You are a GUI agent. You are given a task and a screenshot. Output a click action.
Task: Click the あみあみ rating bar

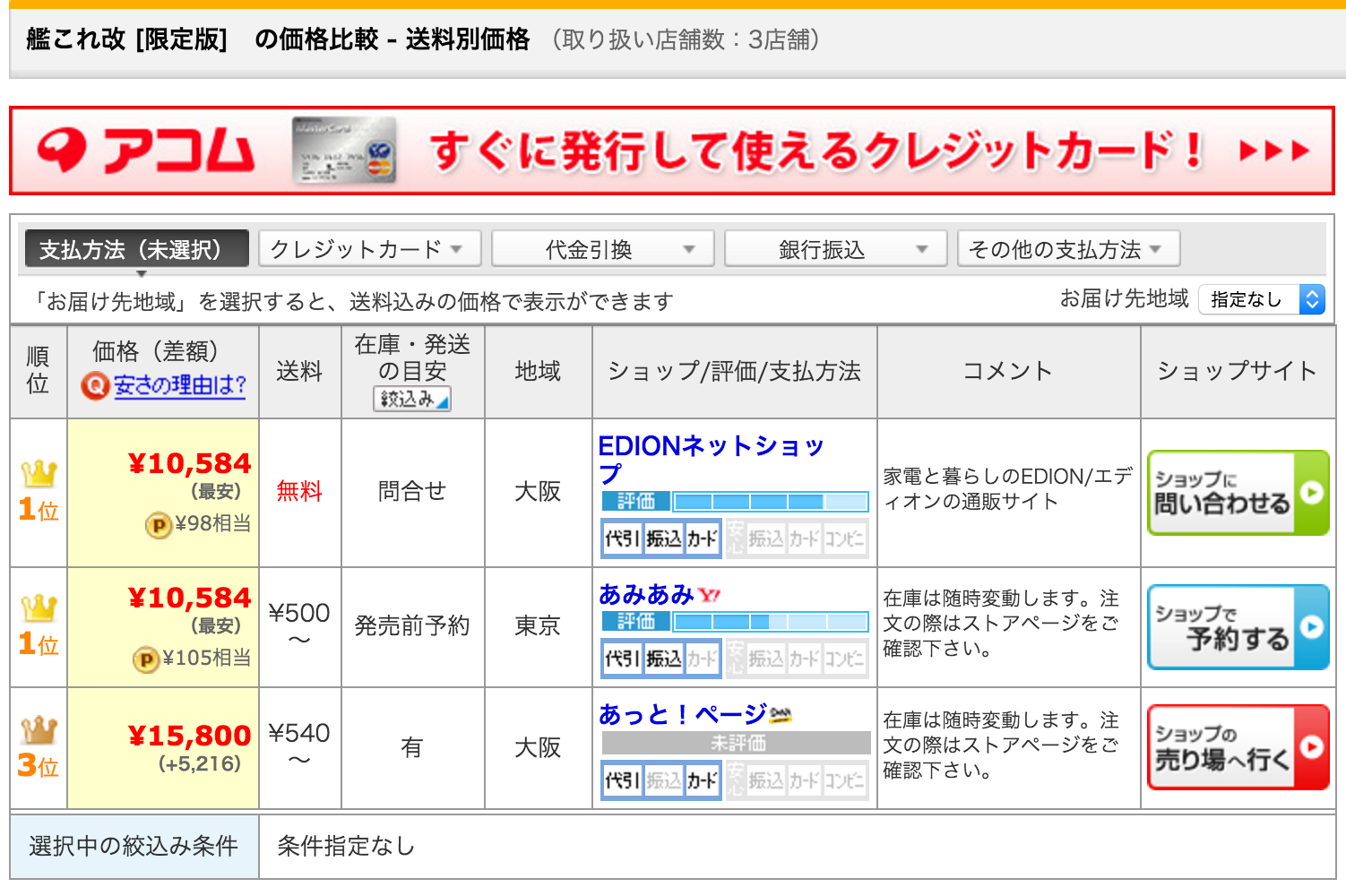(771, 621)
